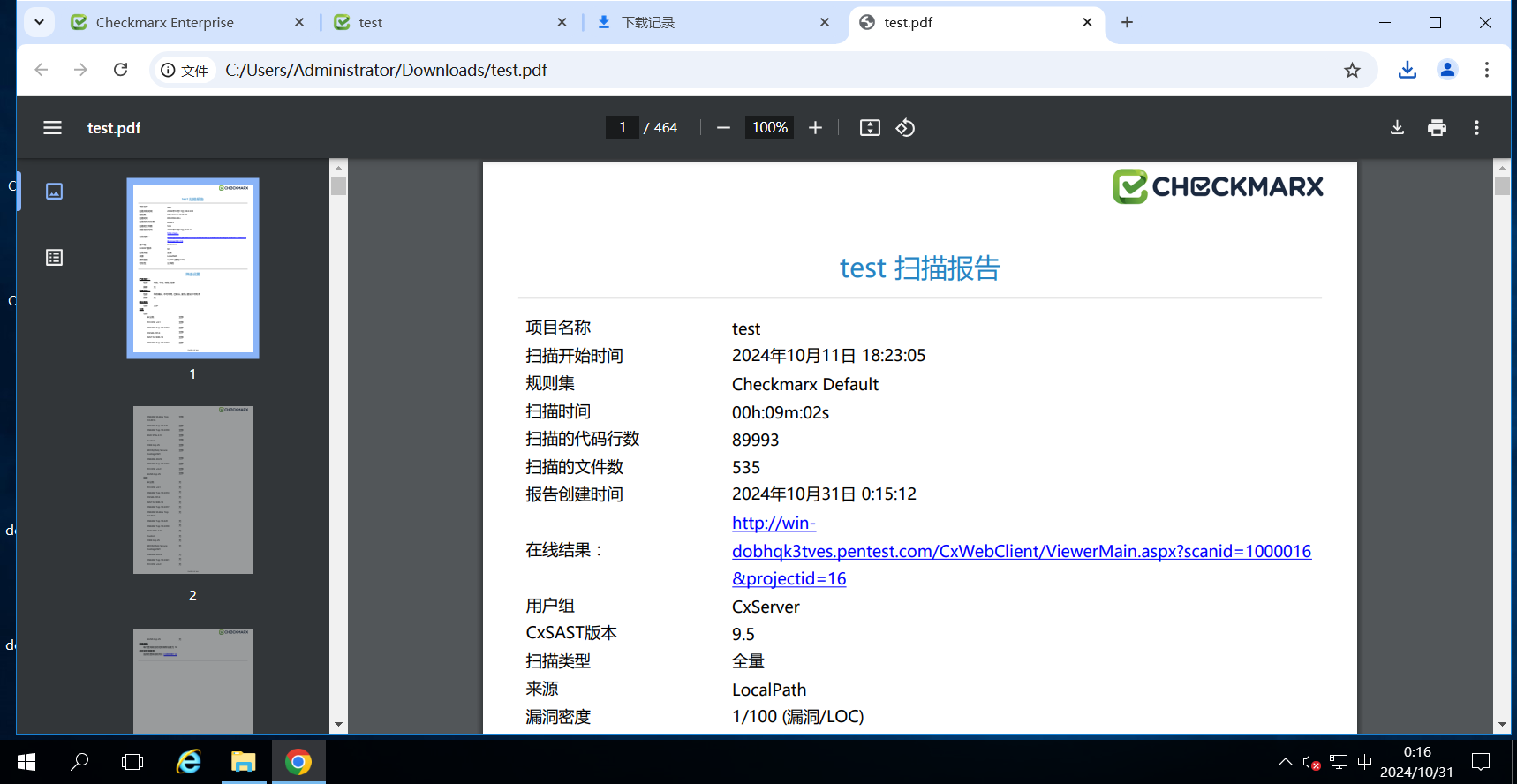Close the test.pdf tab
This screenshot has height=784, width=1517.
pyautogui.click(x=1087, y=22)
